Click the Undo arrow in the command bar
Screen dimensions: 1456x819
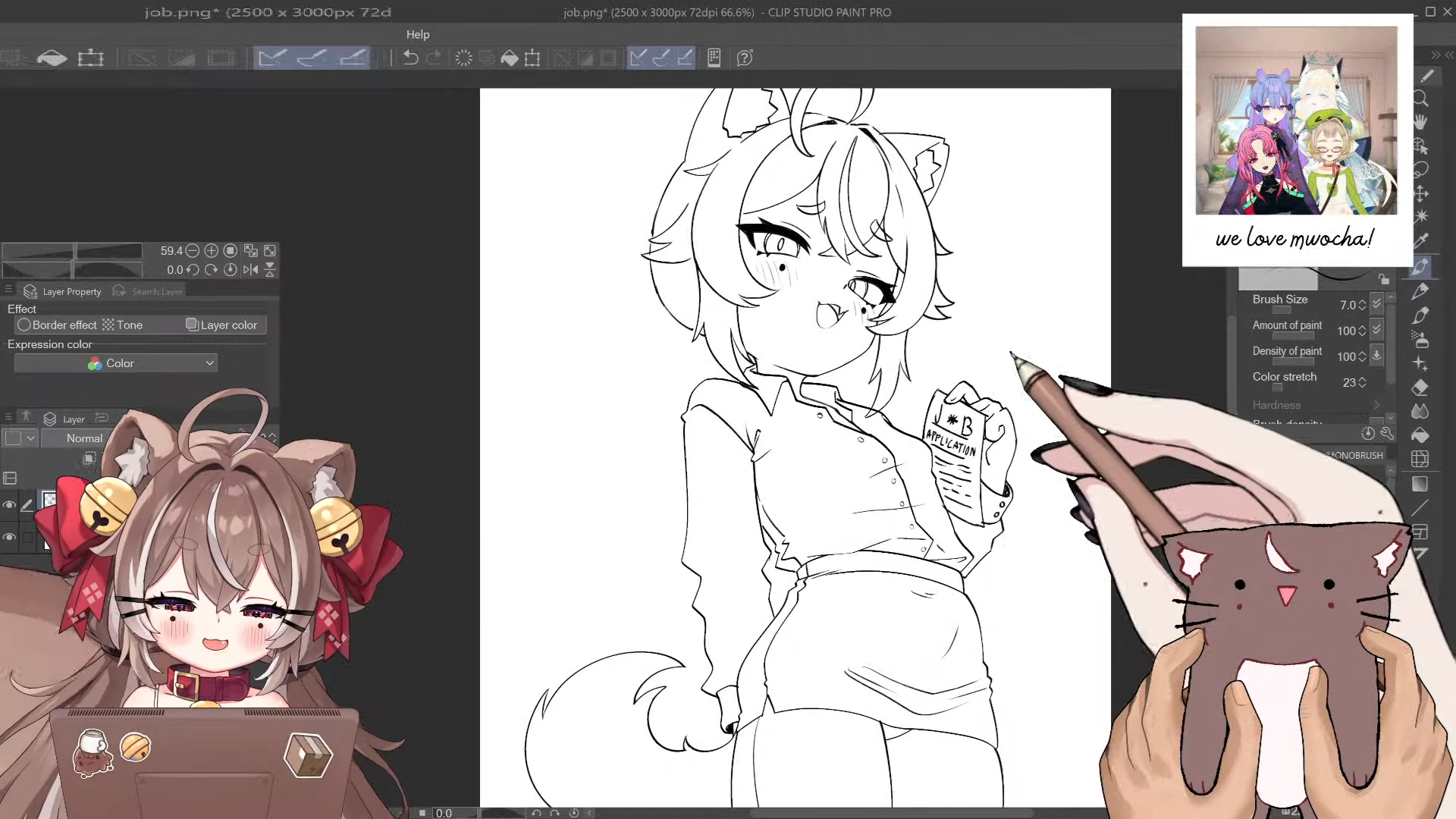(410, 58)
